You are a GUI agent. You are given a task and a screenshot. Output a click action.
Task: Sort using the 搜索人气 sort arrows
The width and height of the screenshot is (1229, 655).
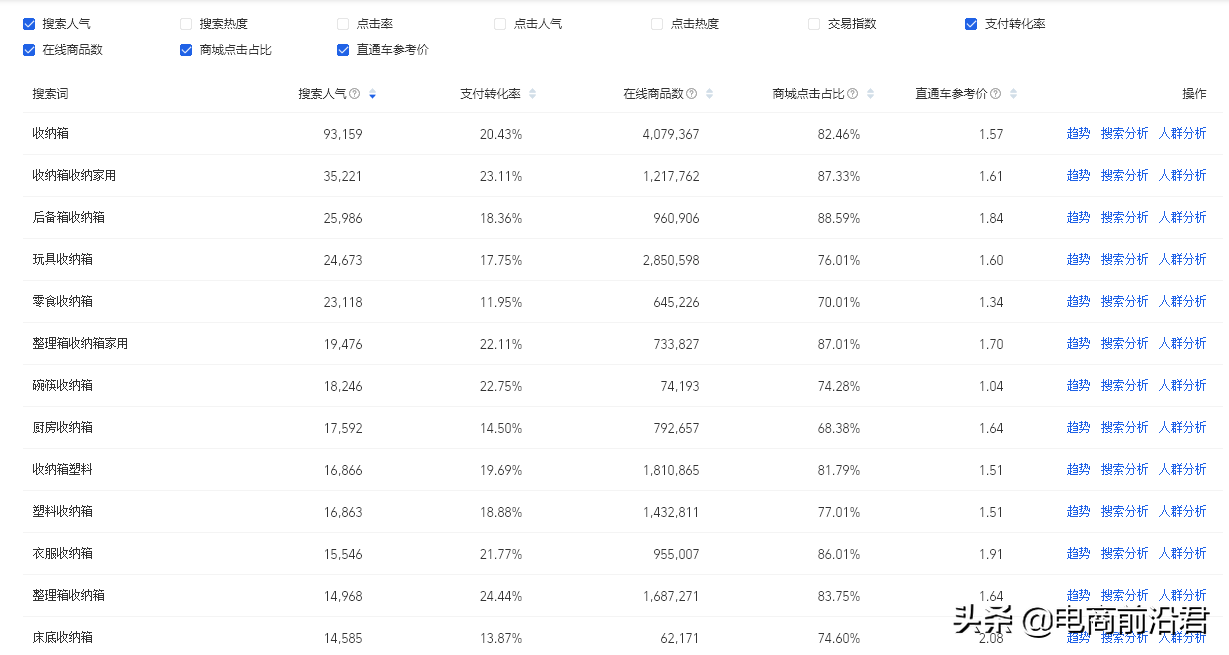pyautogui.click(x=372, y=93)
